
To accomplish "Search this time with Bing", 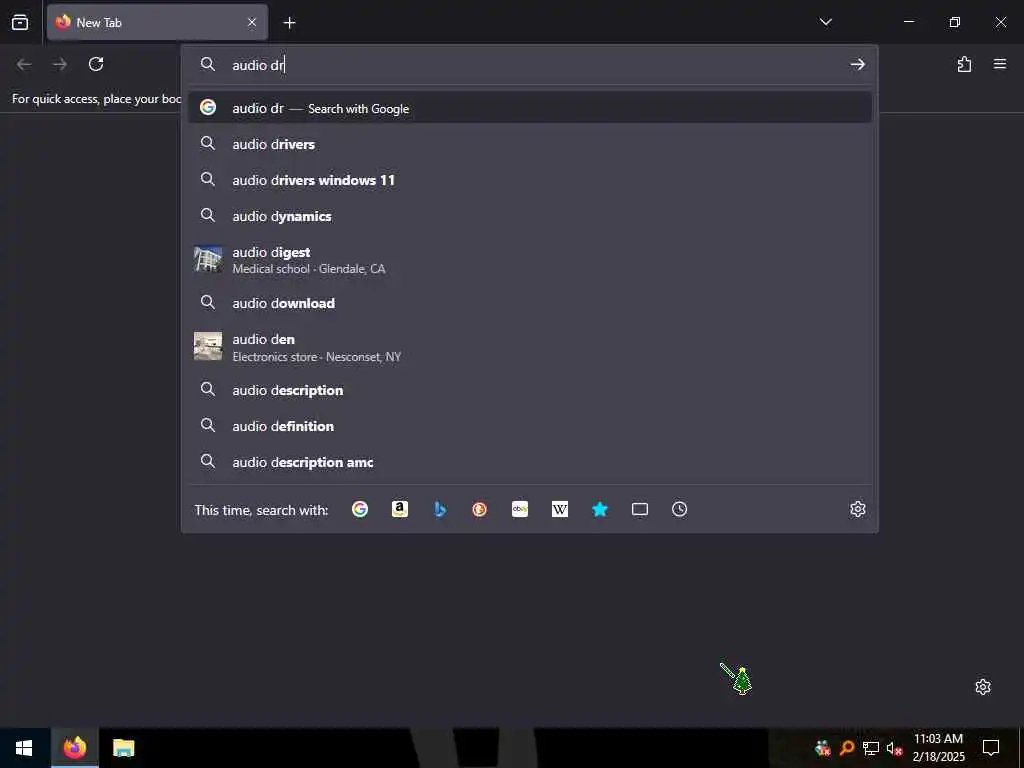I will pos(440,509).
